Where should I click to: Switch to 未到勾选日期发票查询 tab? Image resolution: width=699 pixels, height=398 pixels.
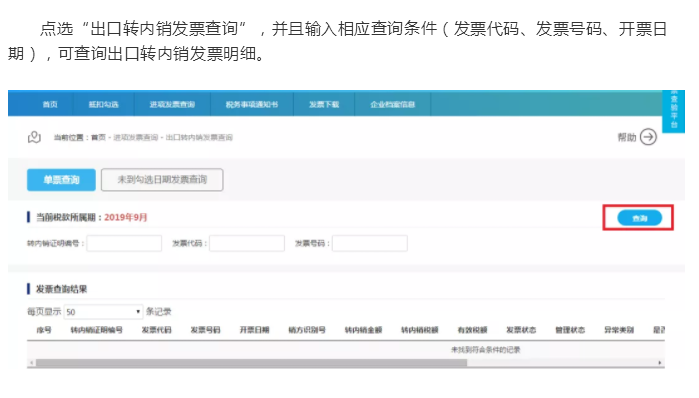click(x=162, y=180)
